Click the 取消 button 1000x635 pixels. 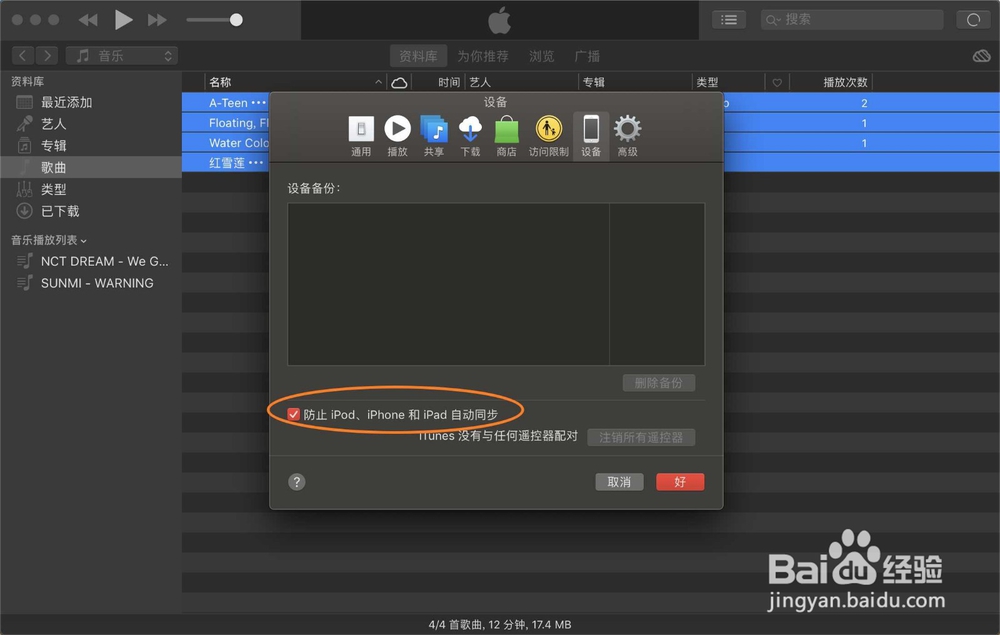(x=619, y=482)
